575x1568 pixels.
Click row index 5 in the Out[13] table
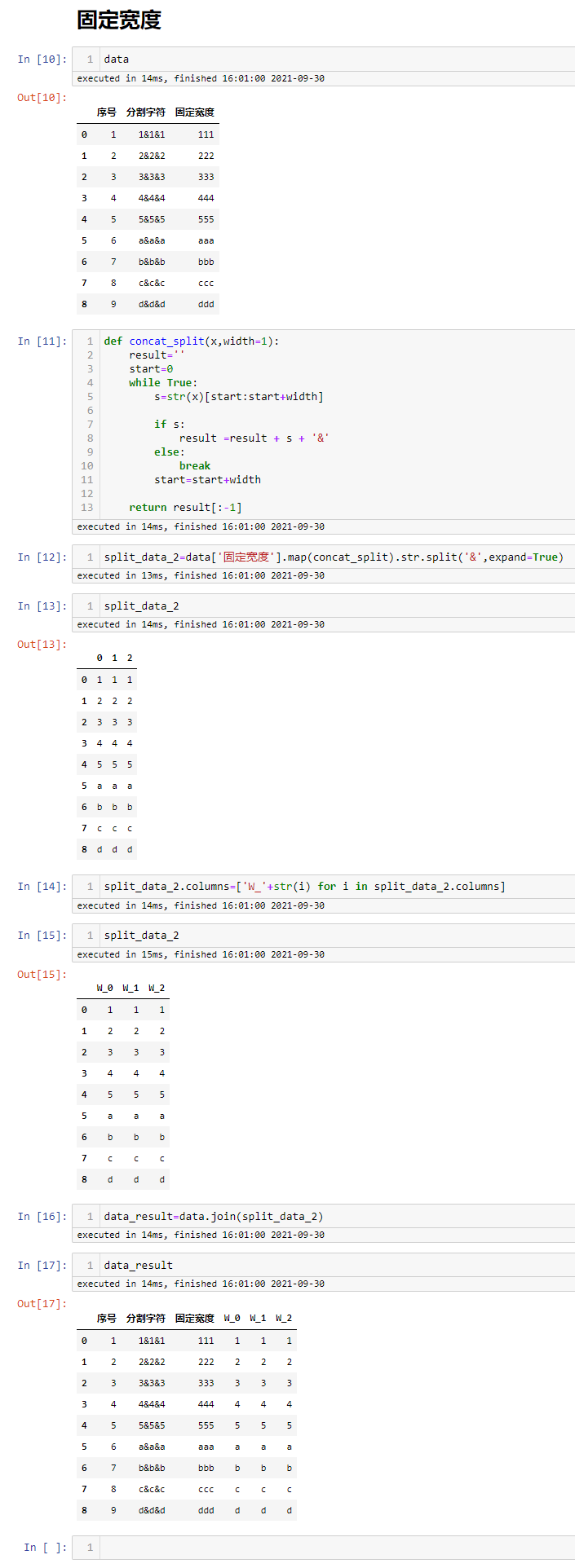[x=84, y=786]
